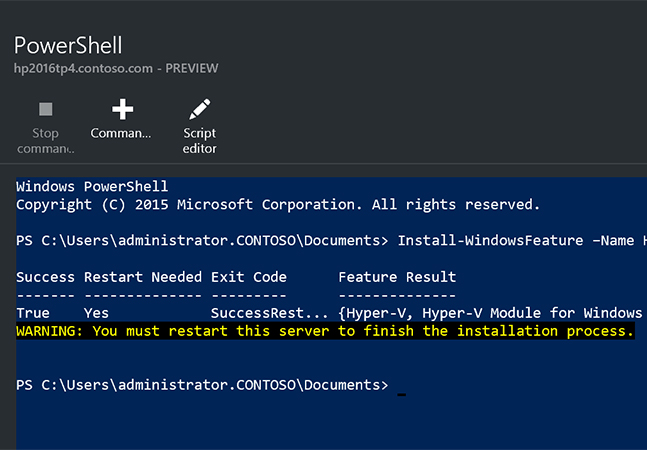Click the Stop command square icon
The width and height of the screenshot is (647, 450).
pos(46,109)
